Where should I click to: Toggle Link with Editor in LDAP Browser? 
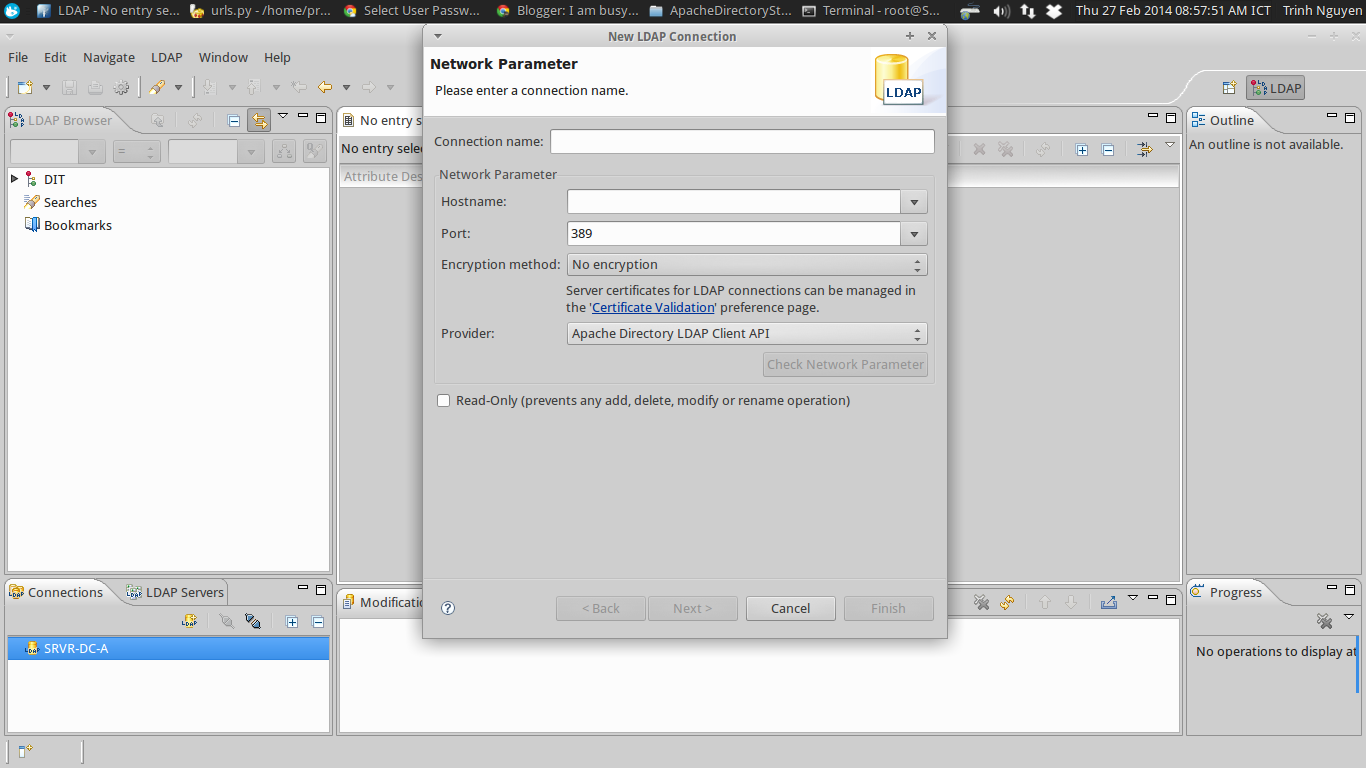point(258,120)
